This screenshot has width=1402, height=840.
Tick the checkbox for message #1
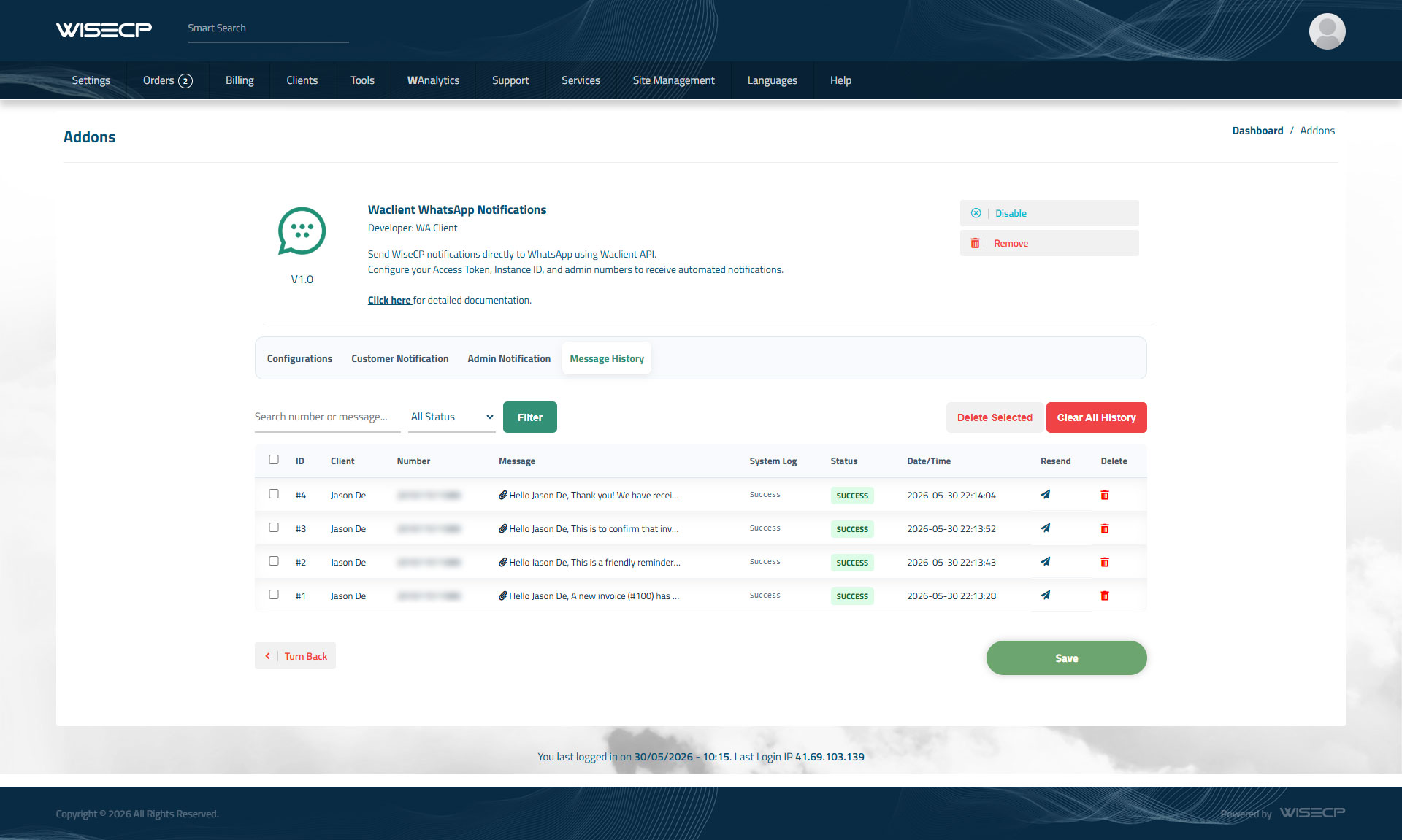pyautogui.click(x=274, y=595)
